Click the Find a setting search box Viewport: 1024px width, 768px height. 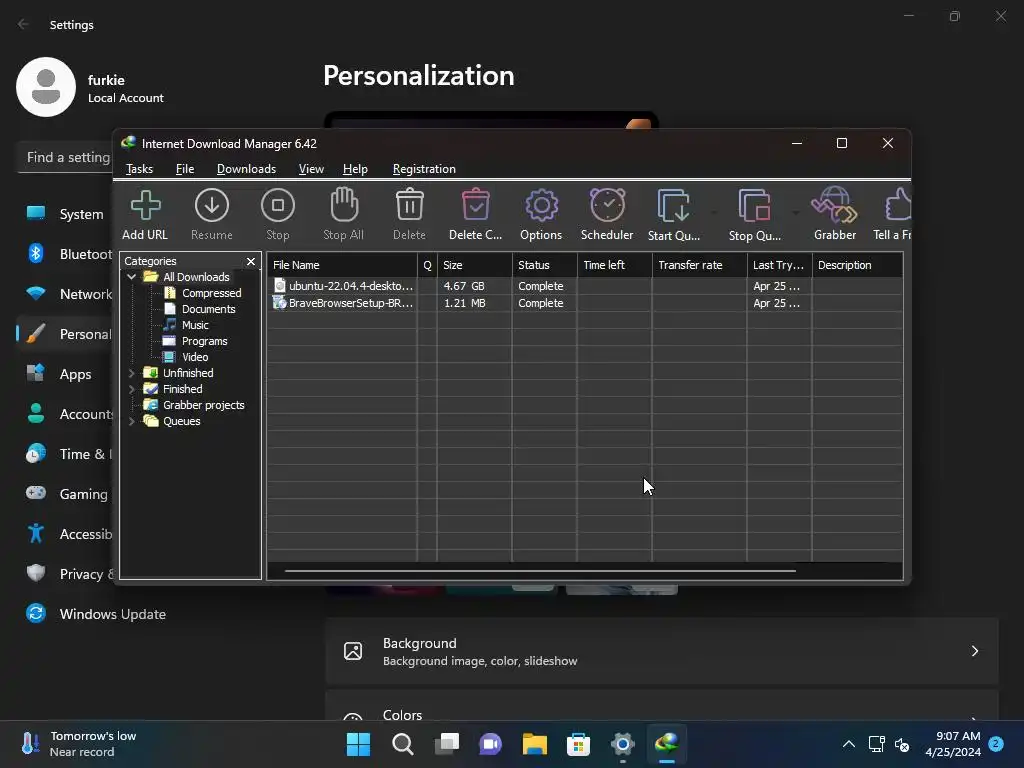tap(65, 157)
